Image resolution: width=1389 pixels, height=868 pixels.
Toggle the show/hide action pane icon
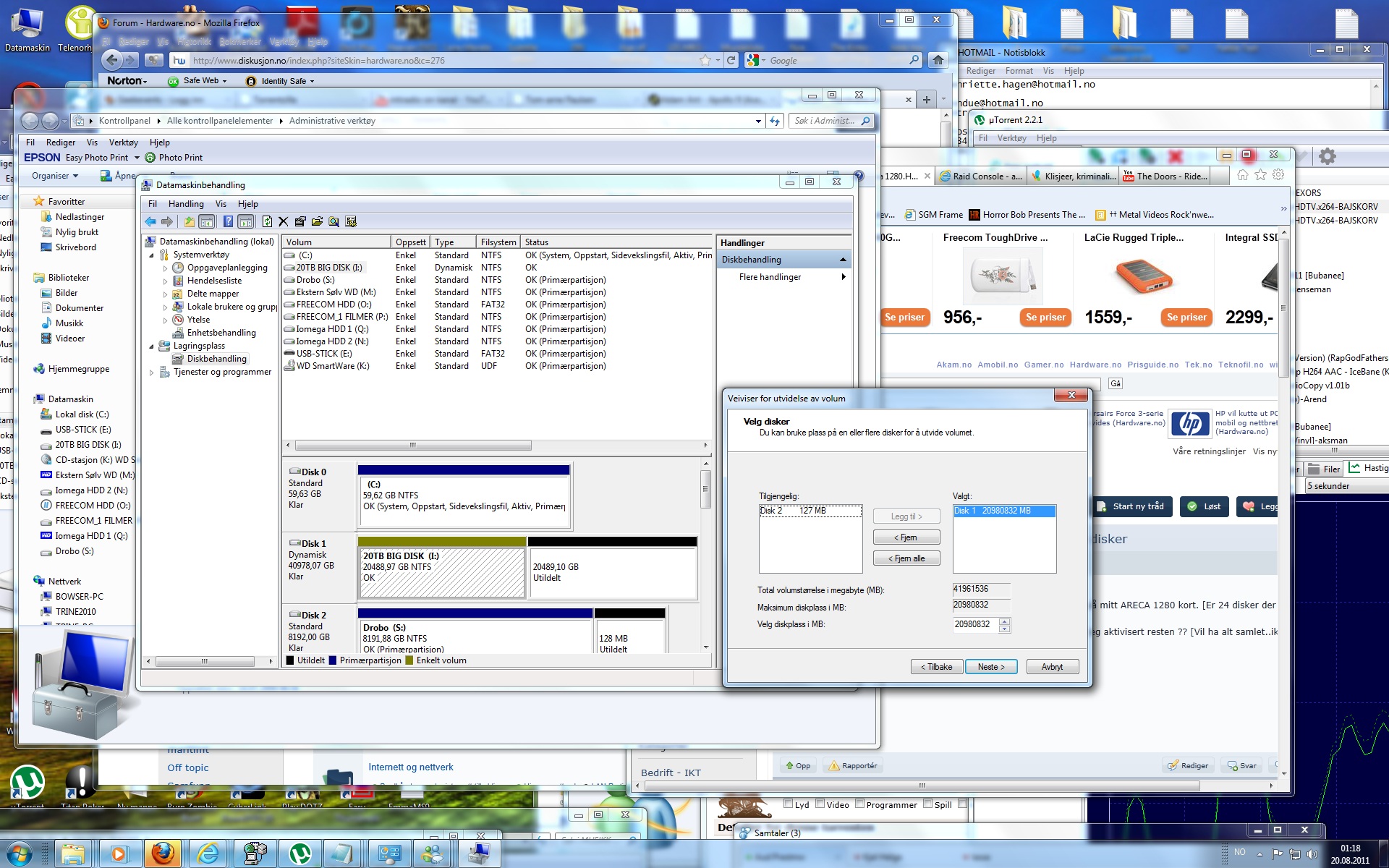click(x=245, y=222)
